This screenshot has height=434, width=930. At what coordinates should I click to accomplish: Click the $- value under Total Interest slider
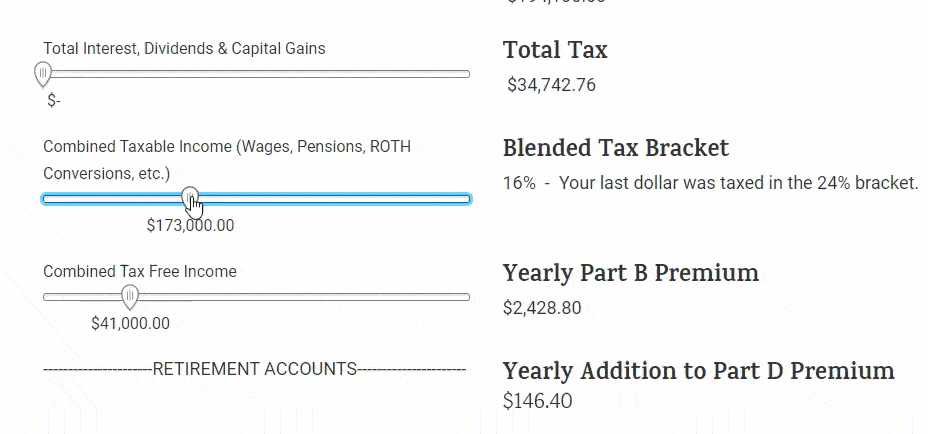click(x=54, y=101)
